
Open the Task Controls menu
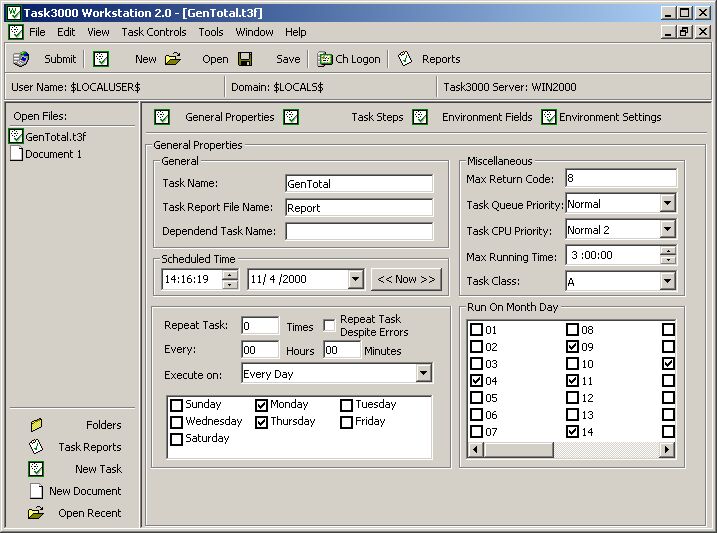(x=154, y=32)
